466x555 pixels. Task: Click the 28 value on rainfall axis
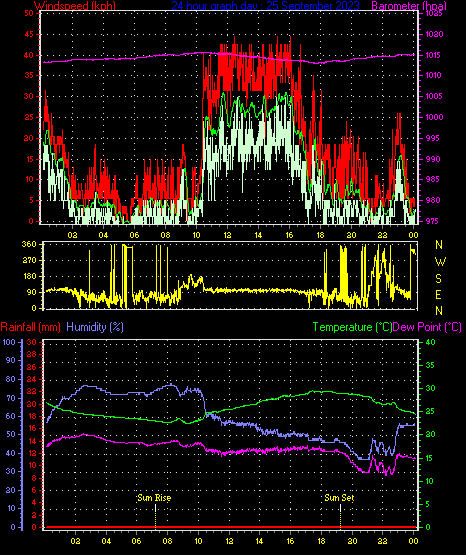tap(32, 355)
